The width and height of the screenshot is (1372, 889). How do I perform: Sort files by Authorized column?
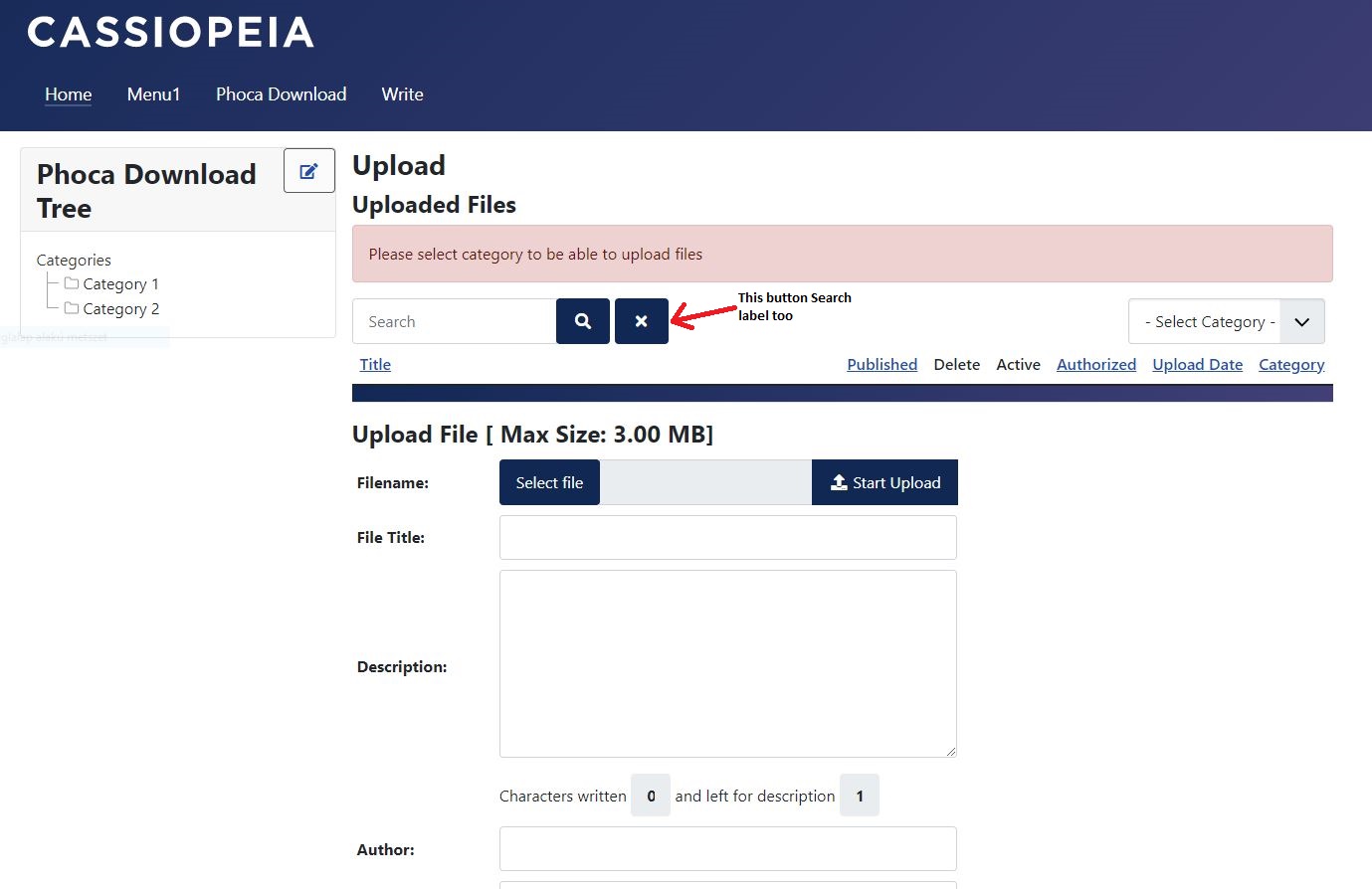1096,364
